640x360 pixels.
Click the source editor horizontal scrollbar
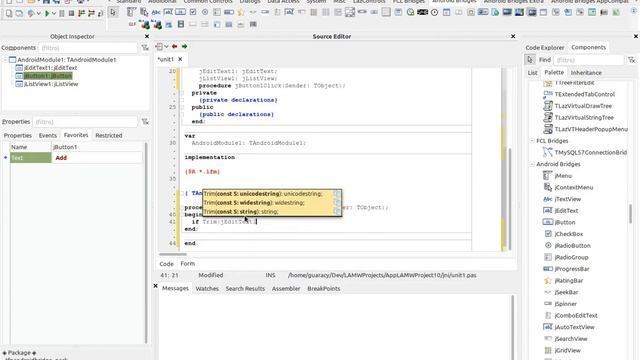point(173,254)
